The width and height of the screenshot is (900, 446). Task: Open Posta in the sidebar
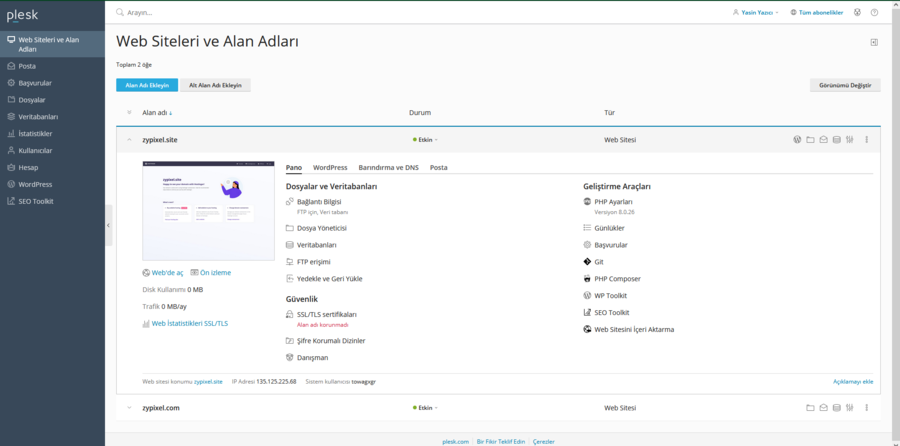tap(52, 66)
